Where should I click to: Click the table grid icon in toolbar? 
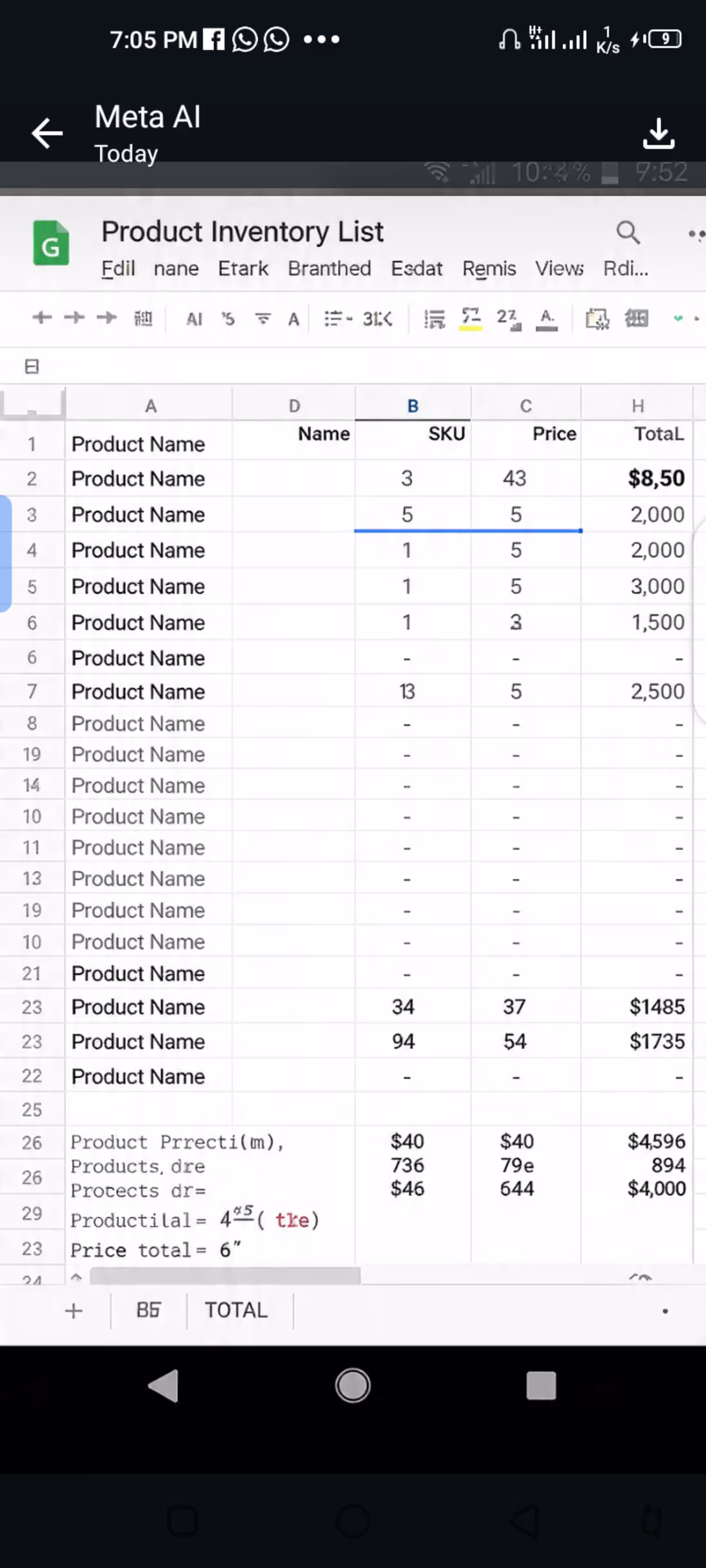pos(637,318)
